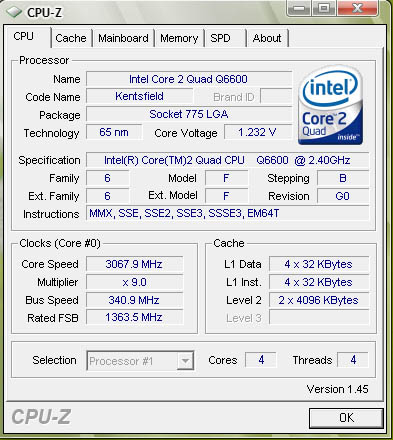393x440 pixels.
Task: Open the Cache tab
Action: click(71, 38)
